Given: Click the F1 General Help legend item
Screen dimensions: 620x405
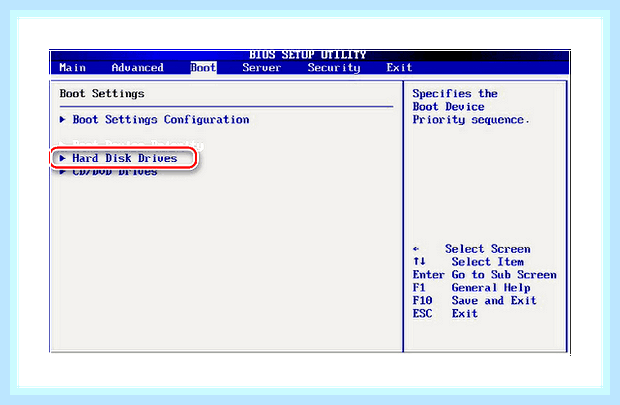Looking at the screenshot, I should coord(471,288).
